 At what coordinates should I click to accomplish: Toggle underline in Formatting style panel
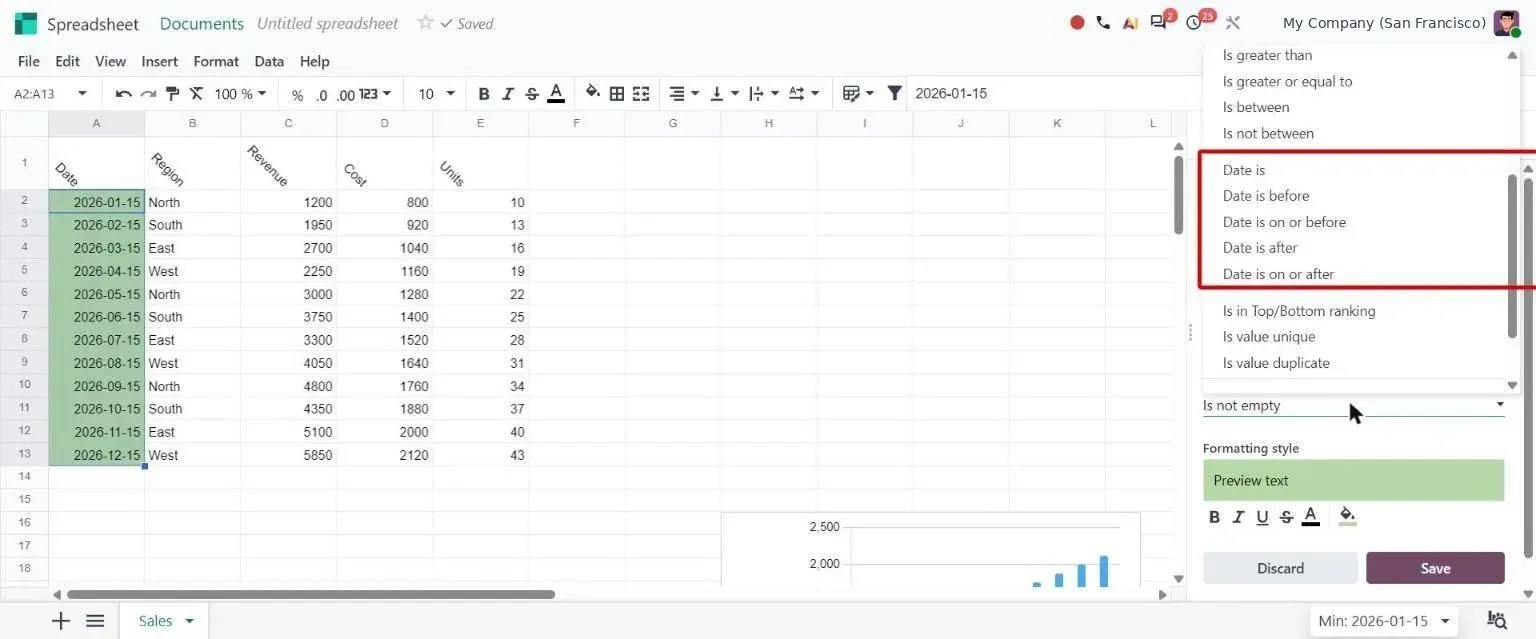point(1263,517)
